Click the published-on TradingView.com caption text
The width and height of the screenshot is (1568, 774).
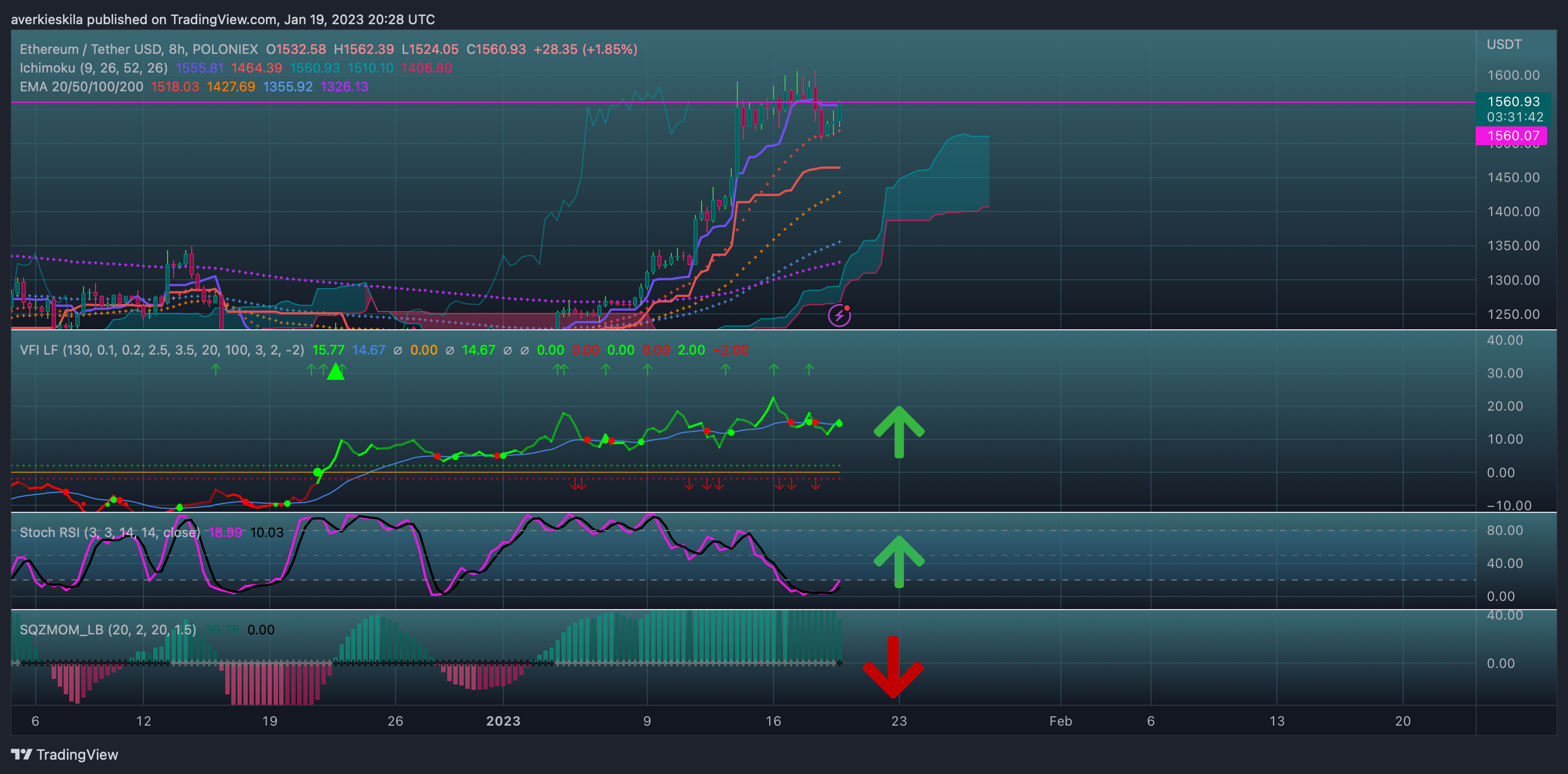[x=223, y=19]
